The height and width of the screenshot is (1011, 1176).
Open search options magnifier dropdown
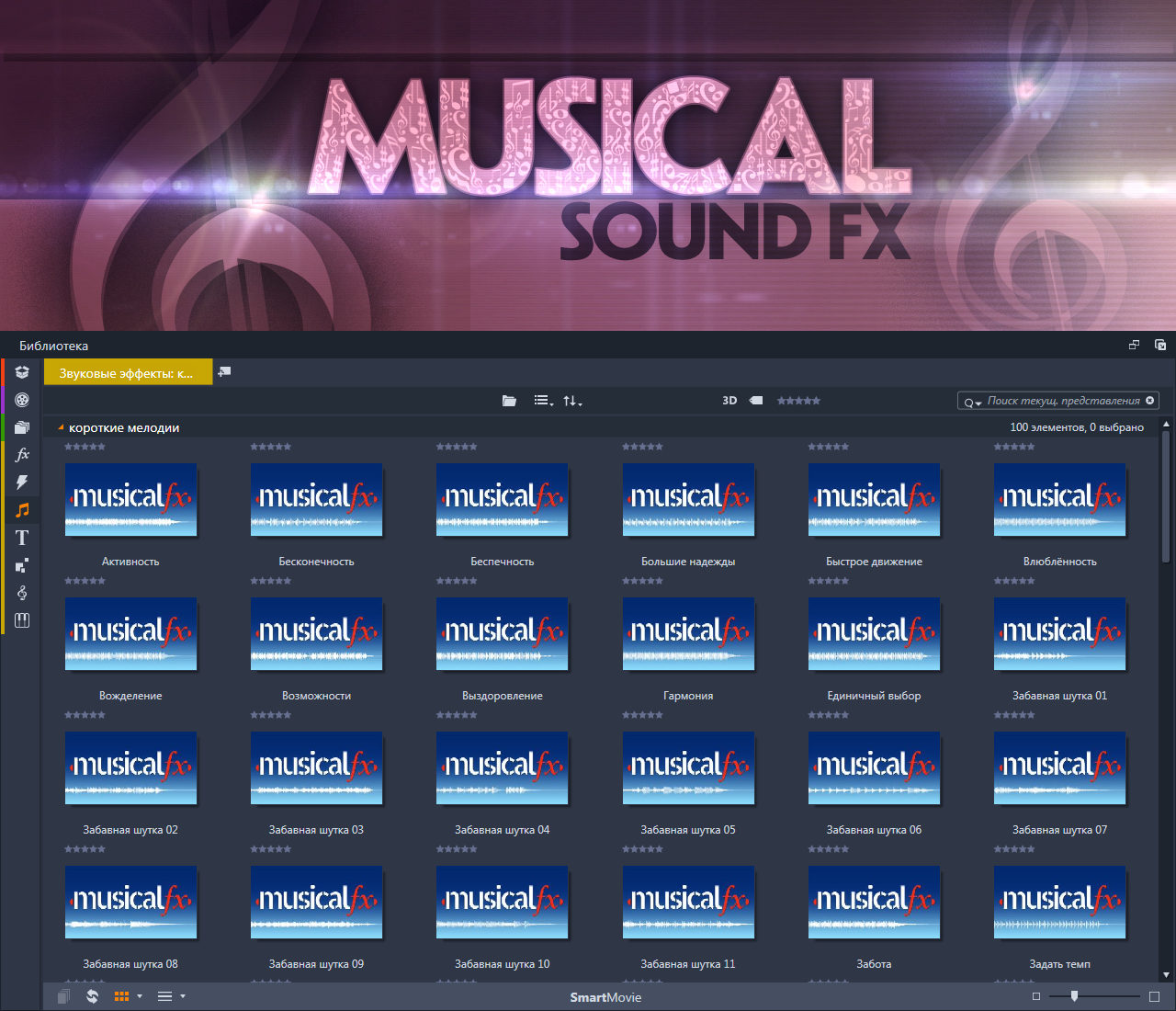973,402
